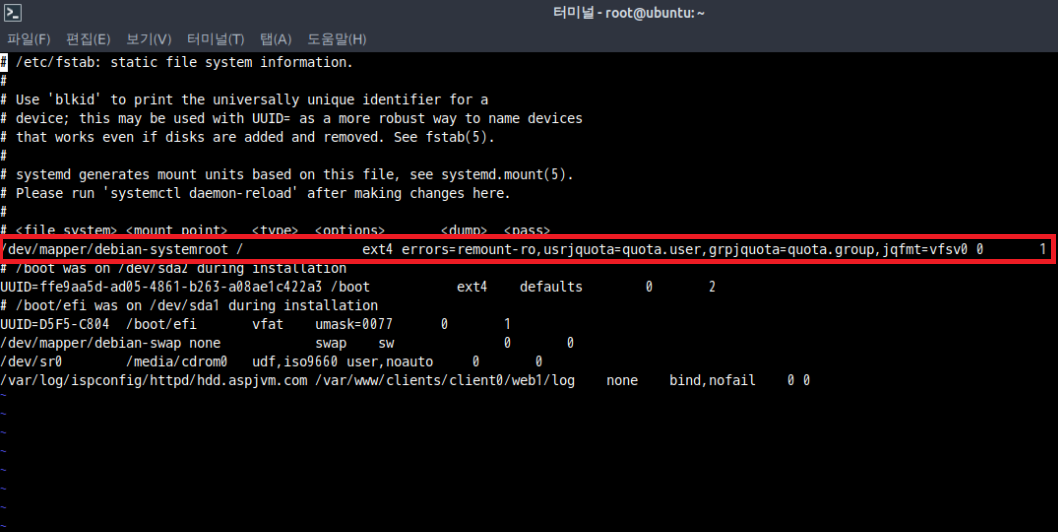Open the 보기(V) menu
The height and width of the screenshot is (532, 1058).
tap(148, 39)
